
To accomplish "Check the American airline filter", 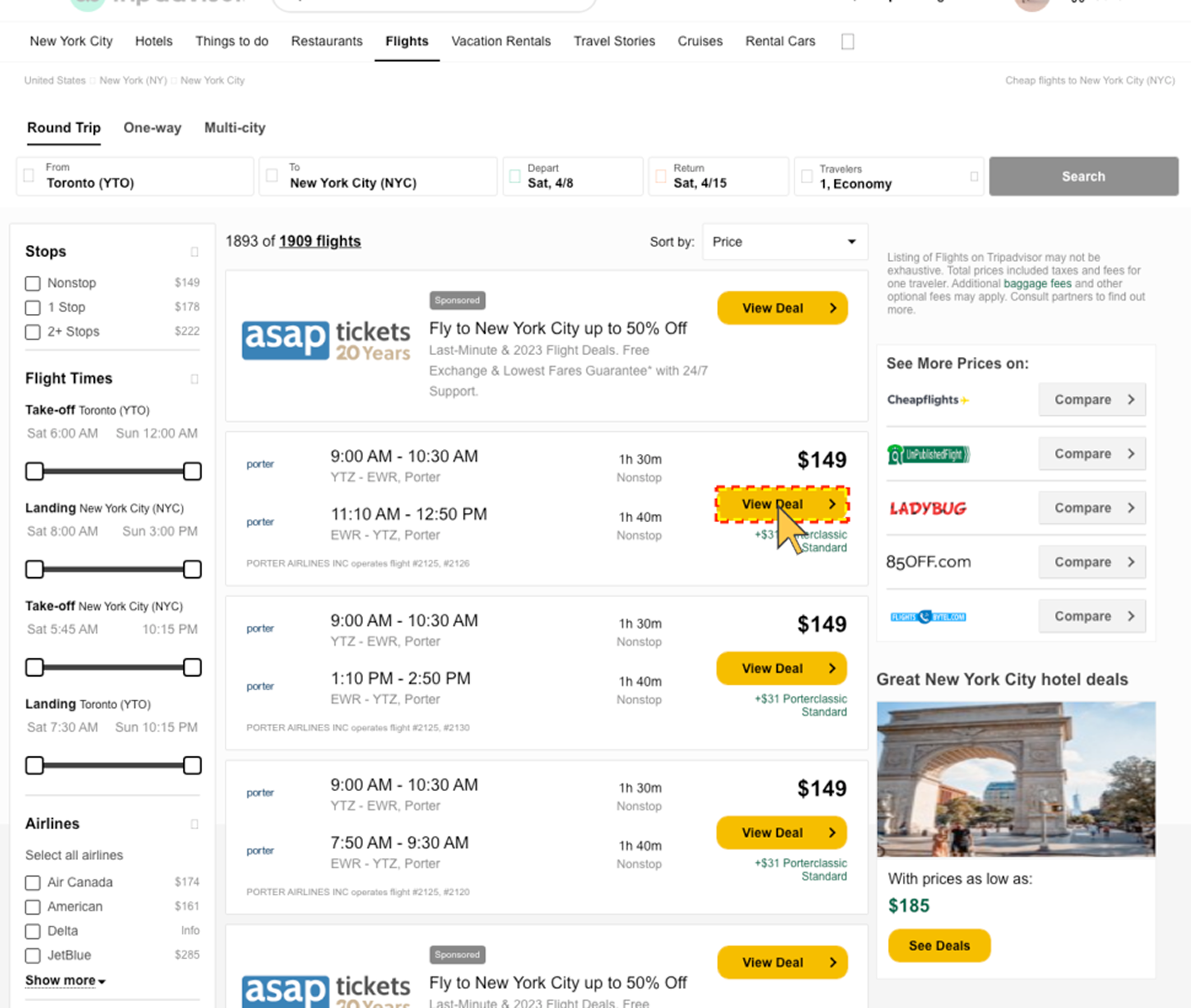I will tap(33, 907).
